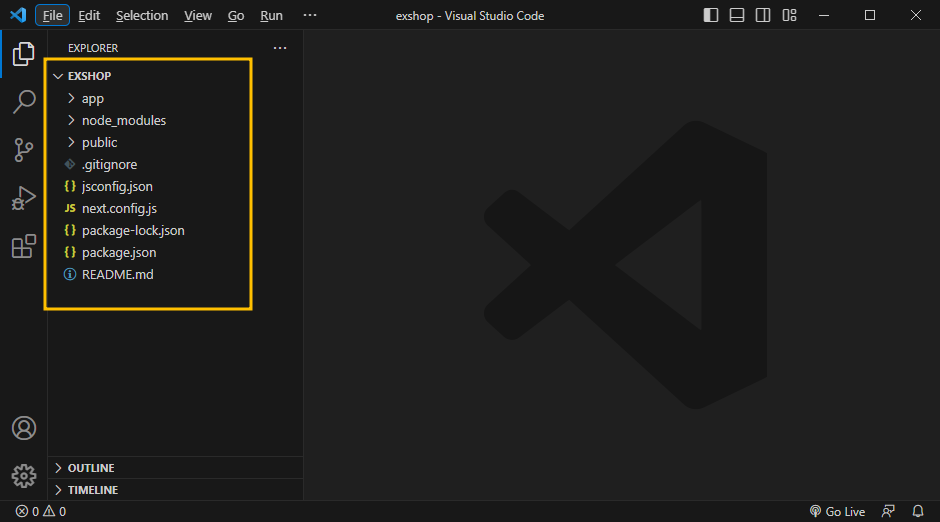940x522 pixels.
Task: Open the README.md file
Action: click(175, 274)
